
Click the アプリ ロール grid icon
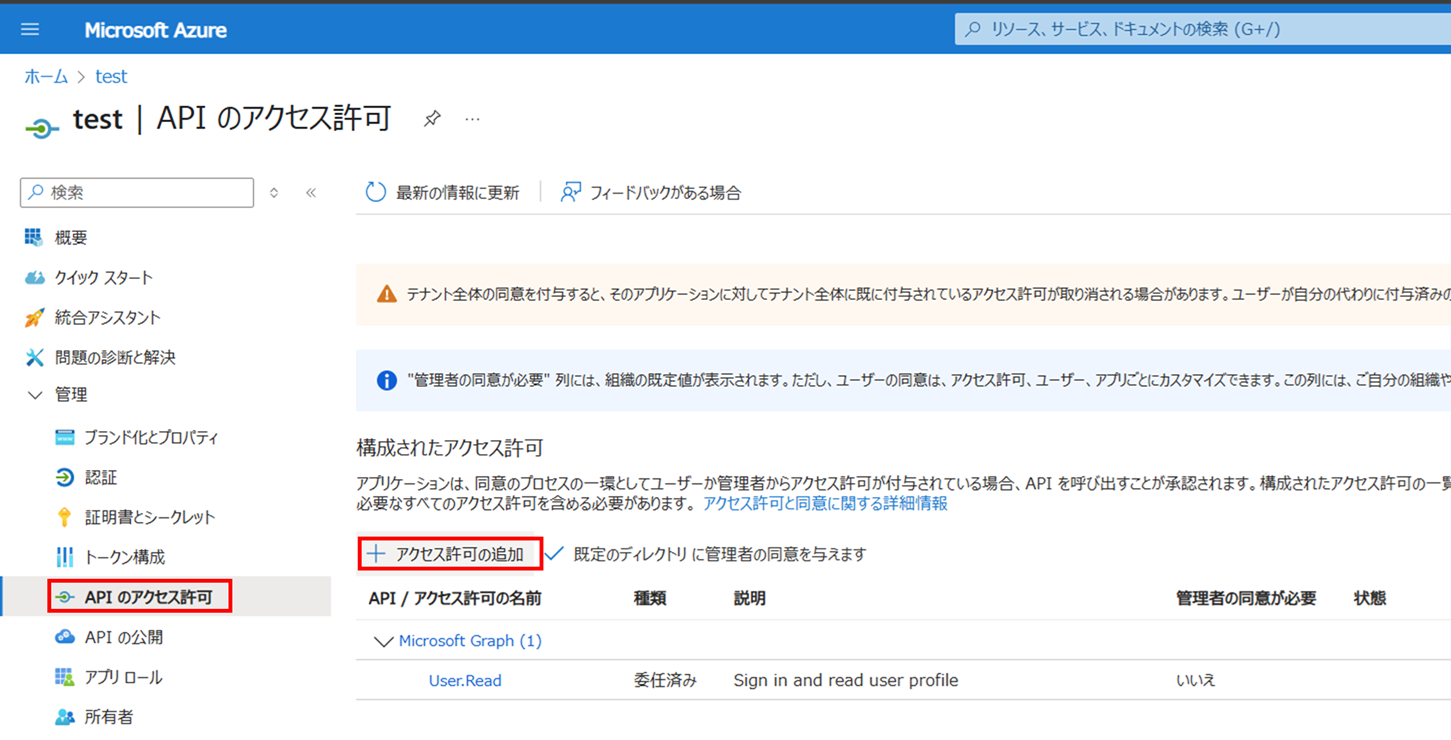pos(65,677)
